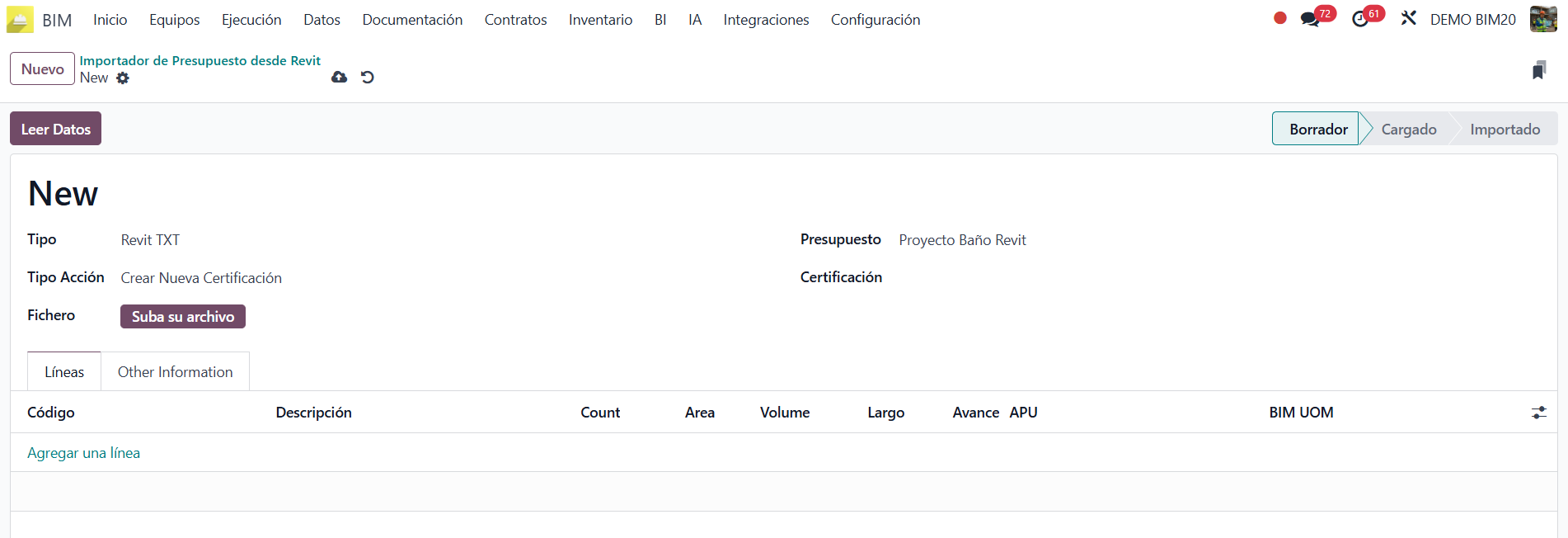Click the Suba su archivo button

click(183, 317)
